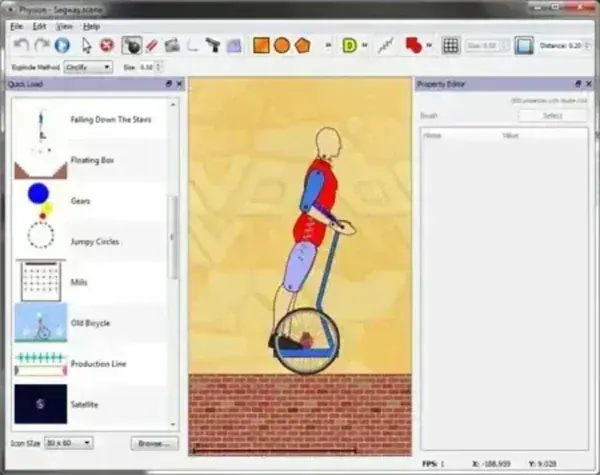Click the grid Size spin box
600x475 pixels.
click(x=488, y=46)
